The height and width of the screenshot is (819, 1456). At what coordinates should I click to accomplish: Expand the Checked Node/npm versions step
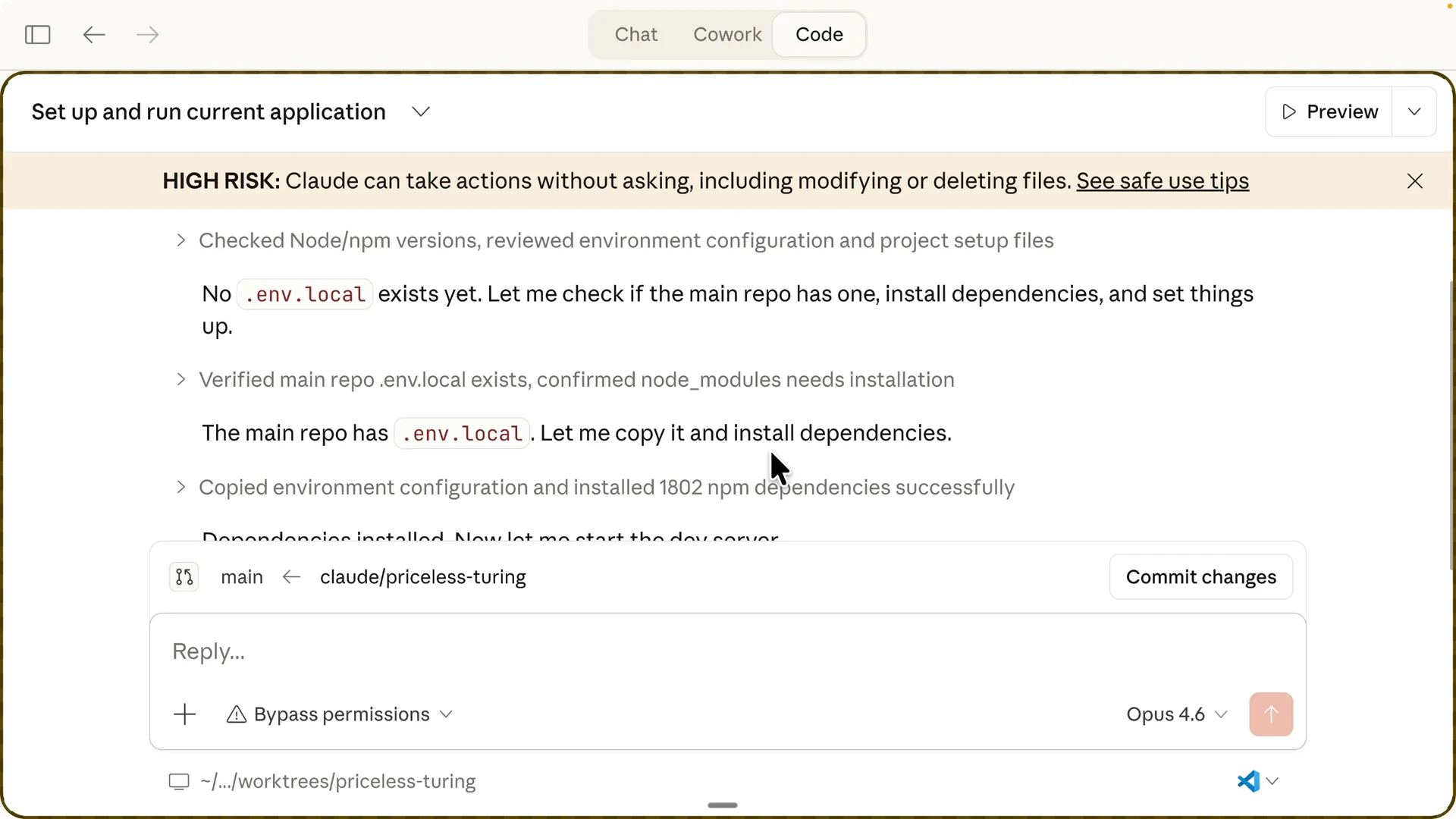(x=614, y=241)
